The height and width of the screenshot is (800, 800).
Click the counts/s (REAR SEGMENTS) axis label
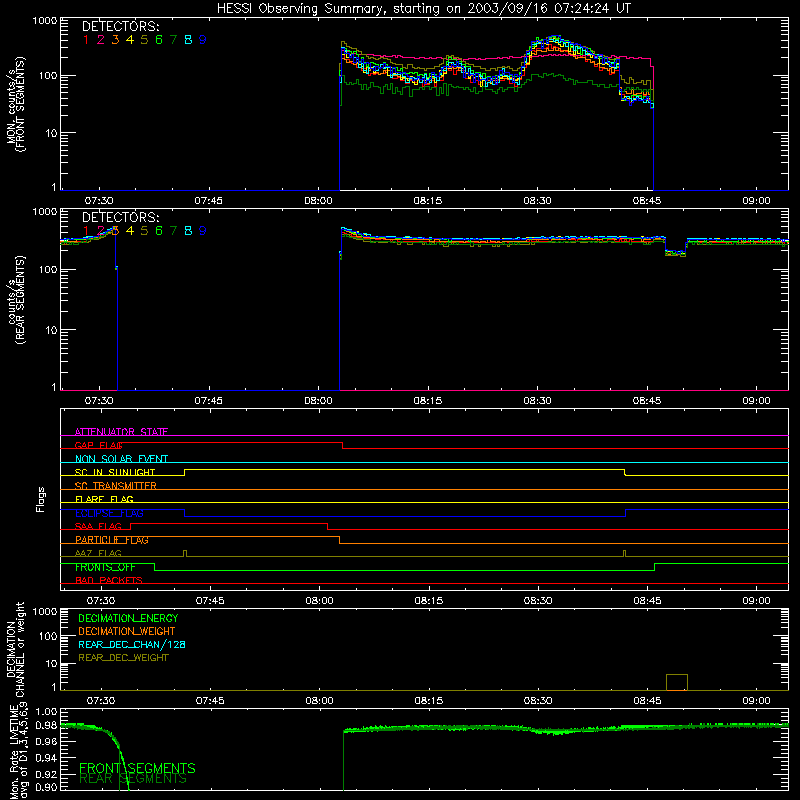[x=16, y=300]
